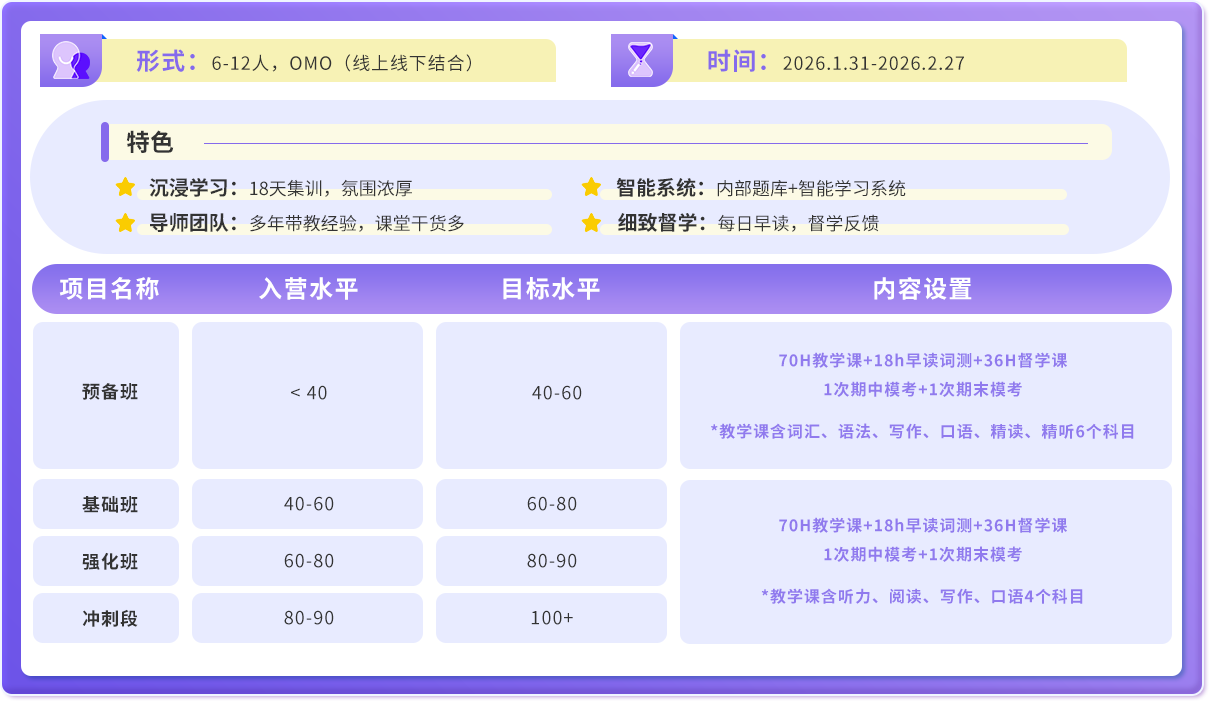Select the 项目名称 column header
Viewport: 1209px width, 701px height.
pos(109,290)
